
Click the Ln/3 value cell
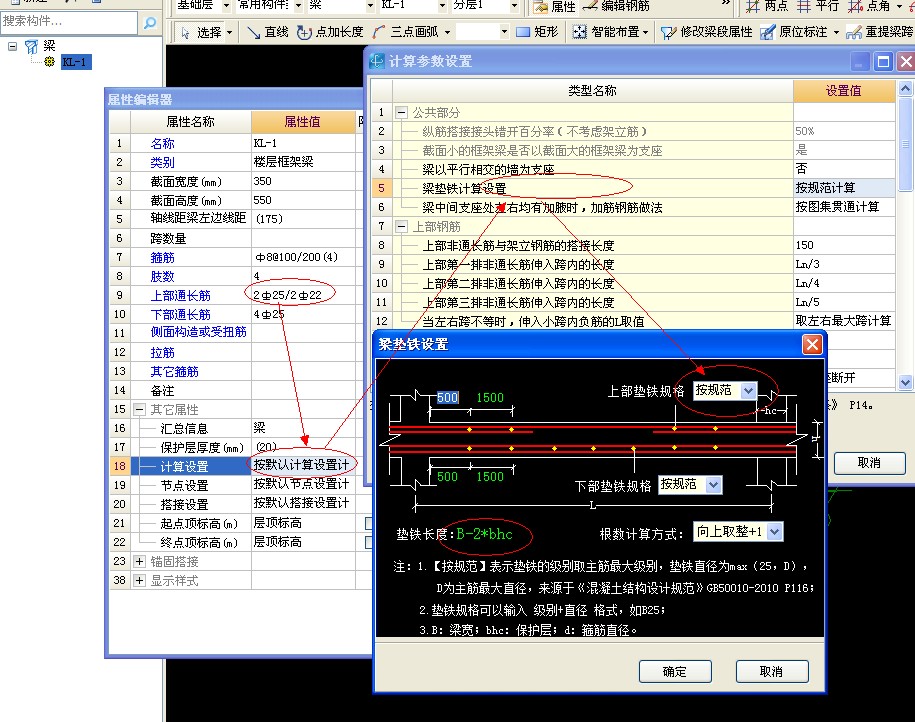[844, 264]
